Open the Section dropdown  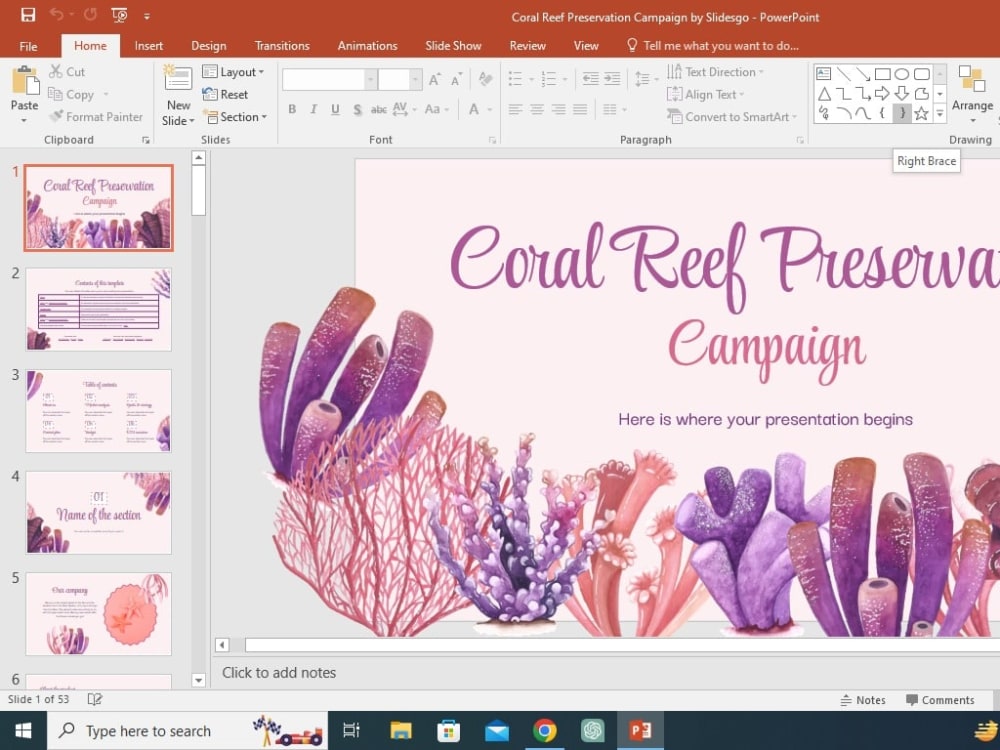235,117
